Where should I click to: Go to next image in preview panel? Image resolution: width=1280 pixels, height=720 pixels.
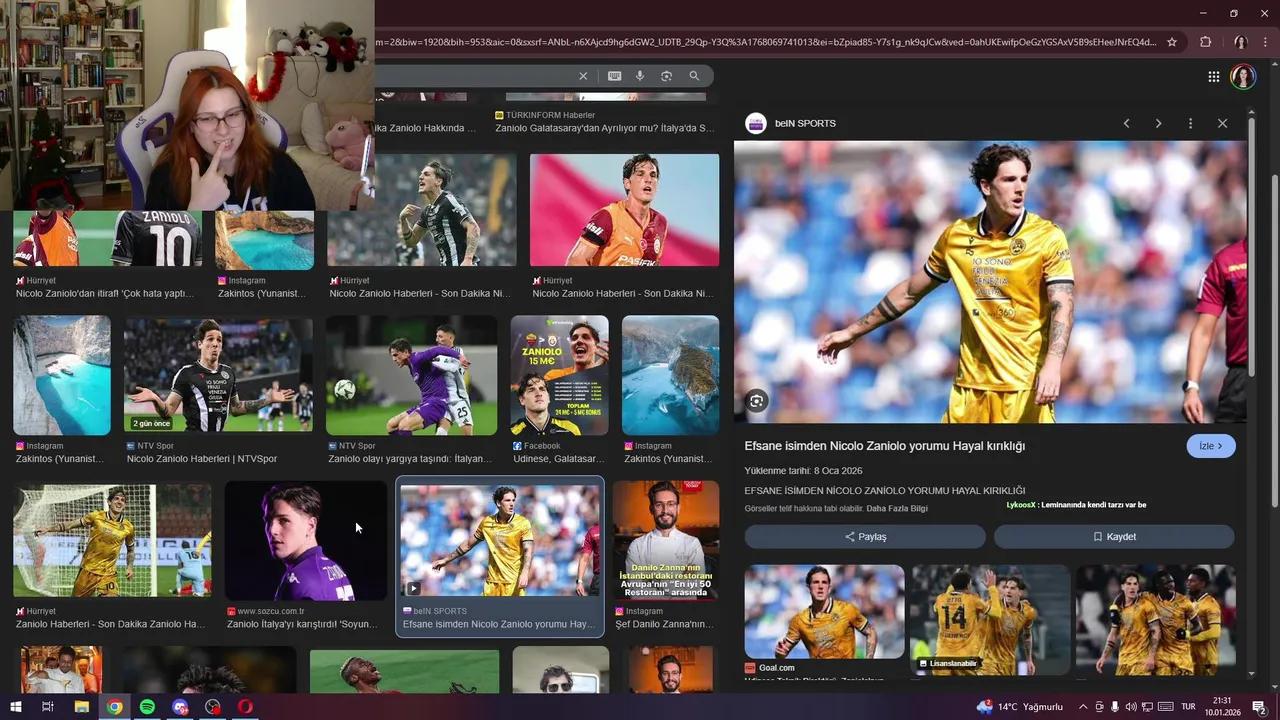tap(1158, 123)
